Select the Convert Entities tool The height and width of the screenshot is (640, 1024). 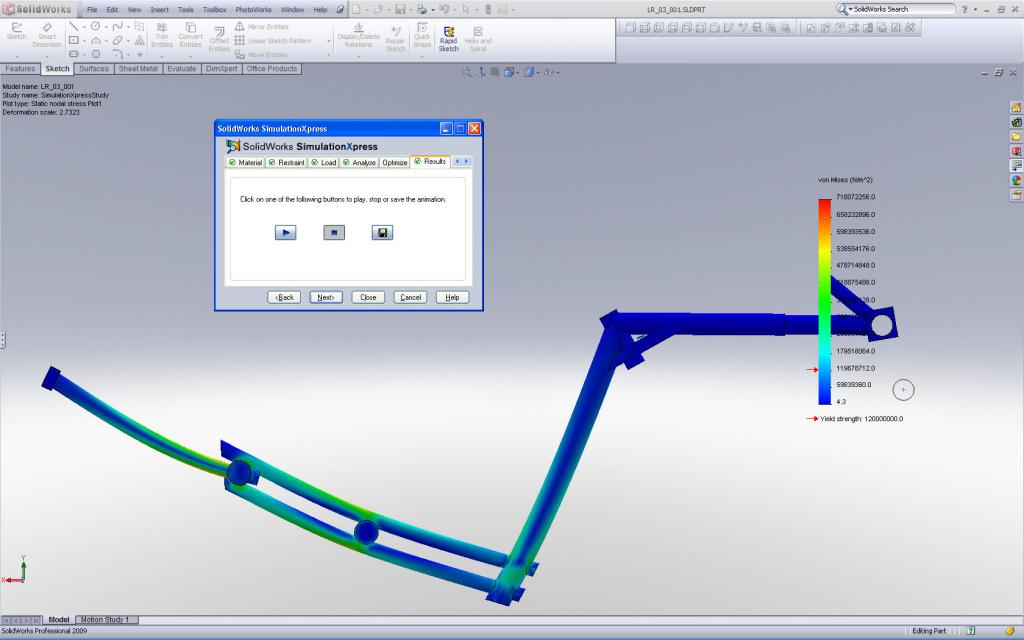point(190,36)
